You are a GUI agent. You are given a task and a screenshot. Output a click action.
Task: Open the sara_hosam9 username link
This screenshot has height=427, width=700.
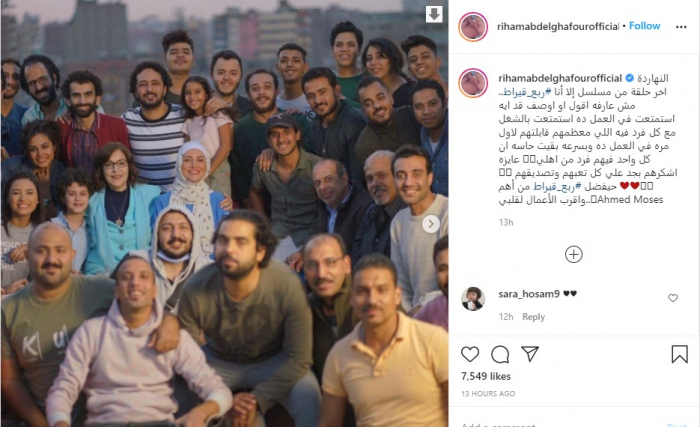coord(529,294)
